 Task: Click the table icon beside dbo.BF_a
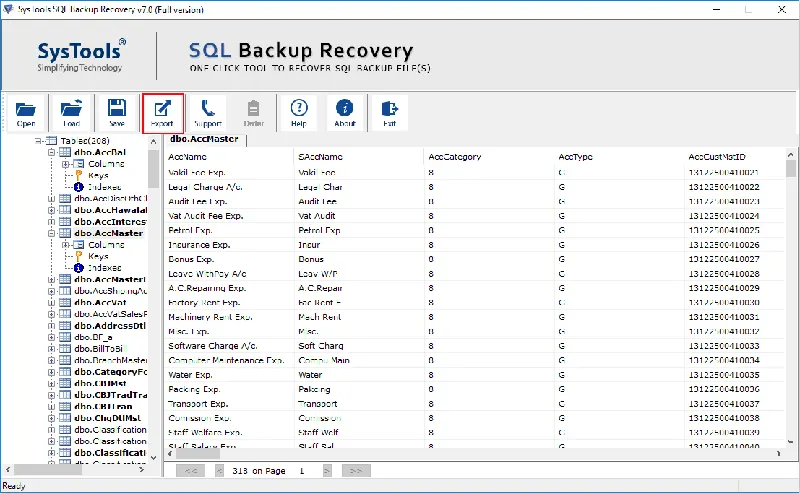(x=65, y=337)
